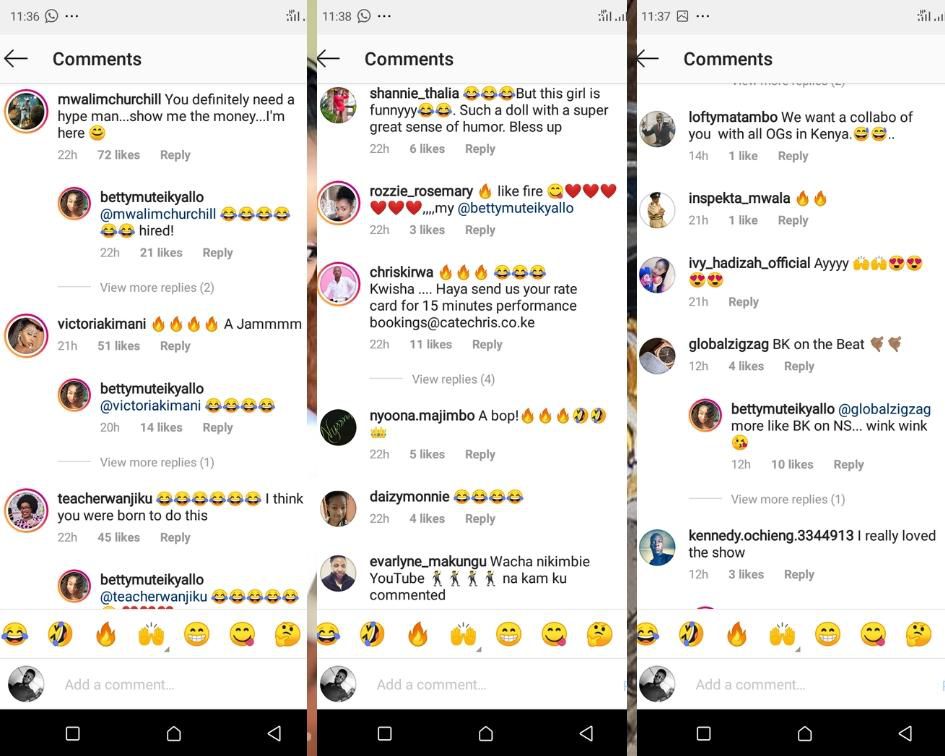Tap the back arrow in the middle Comments screen
The width and height of the screenshot is (945, 756).
[x=328, y=58]
